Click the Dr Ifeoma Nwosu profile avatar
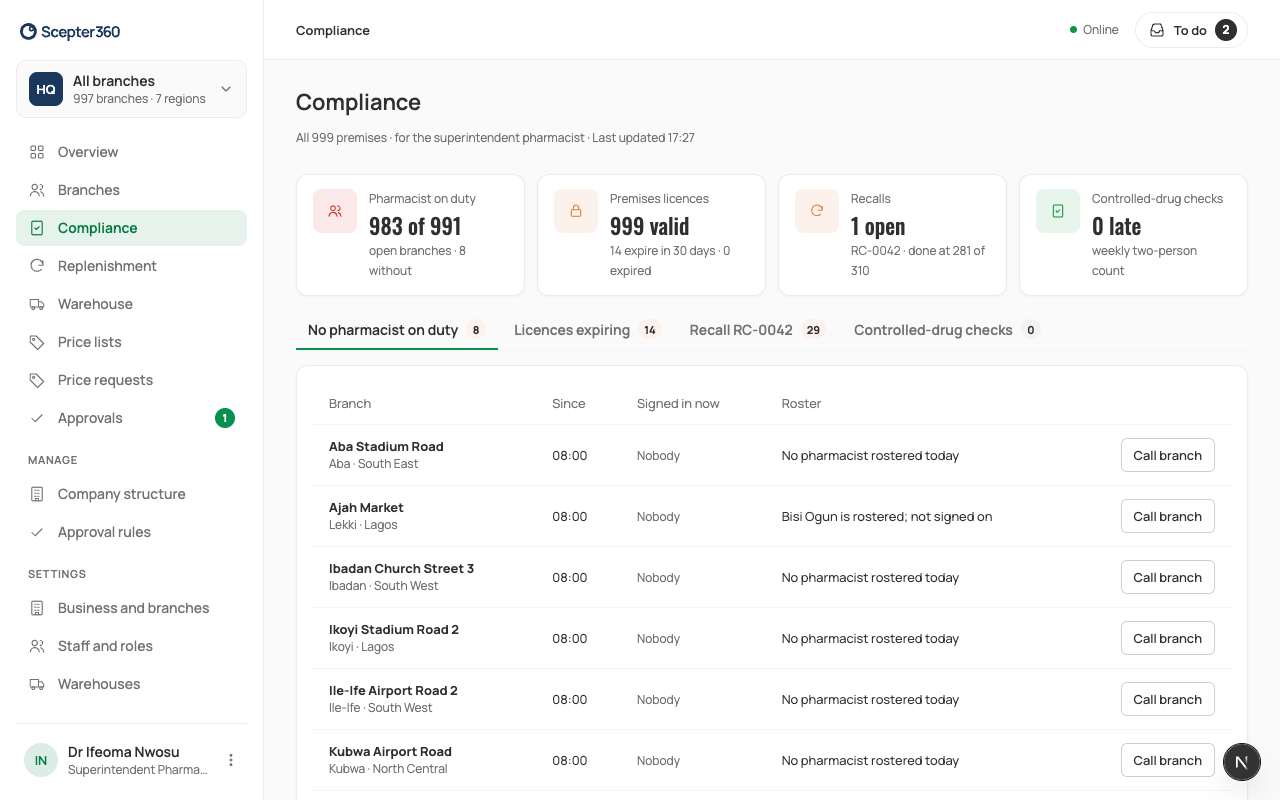1280x800 pixels. (x=41, y=760)
